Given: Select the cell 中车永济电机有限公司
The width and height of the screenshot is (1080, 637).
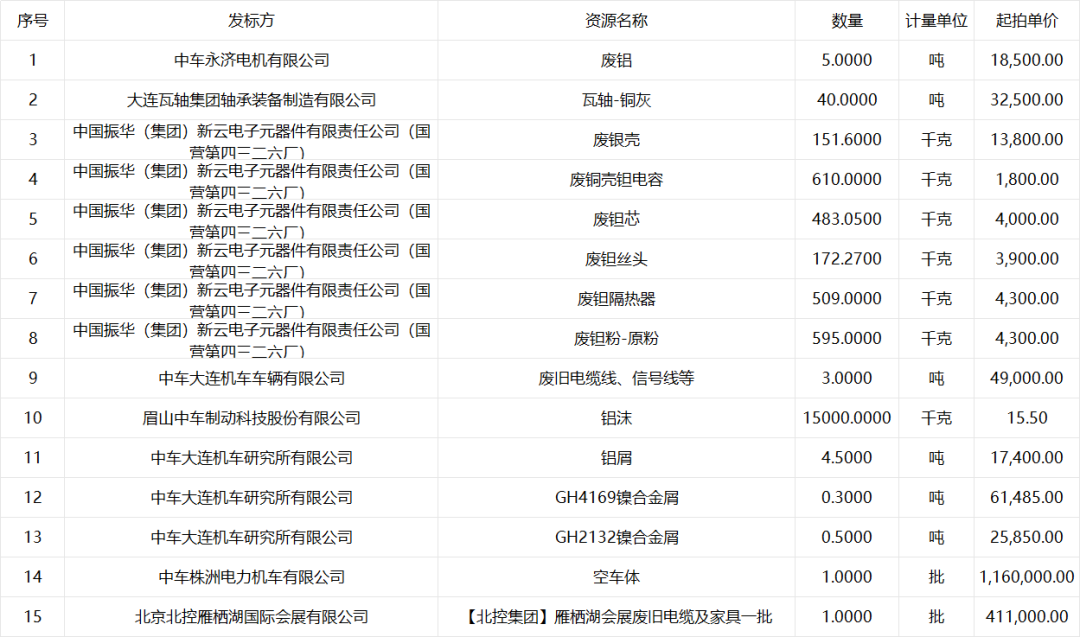Looking at the screenshot, I should click(x=251, y=61).
